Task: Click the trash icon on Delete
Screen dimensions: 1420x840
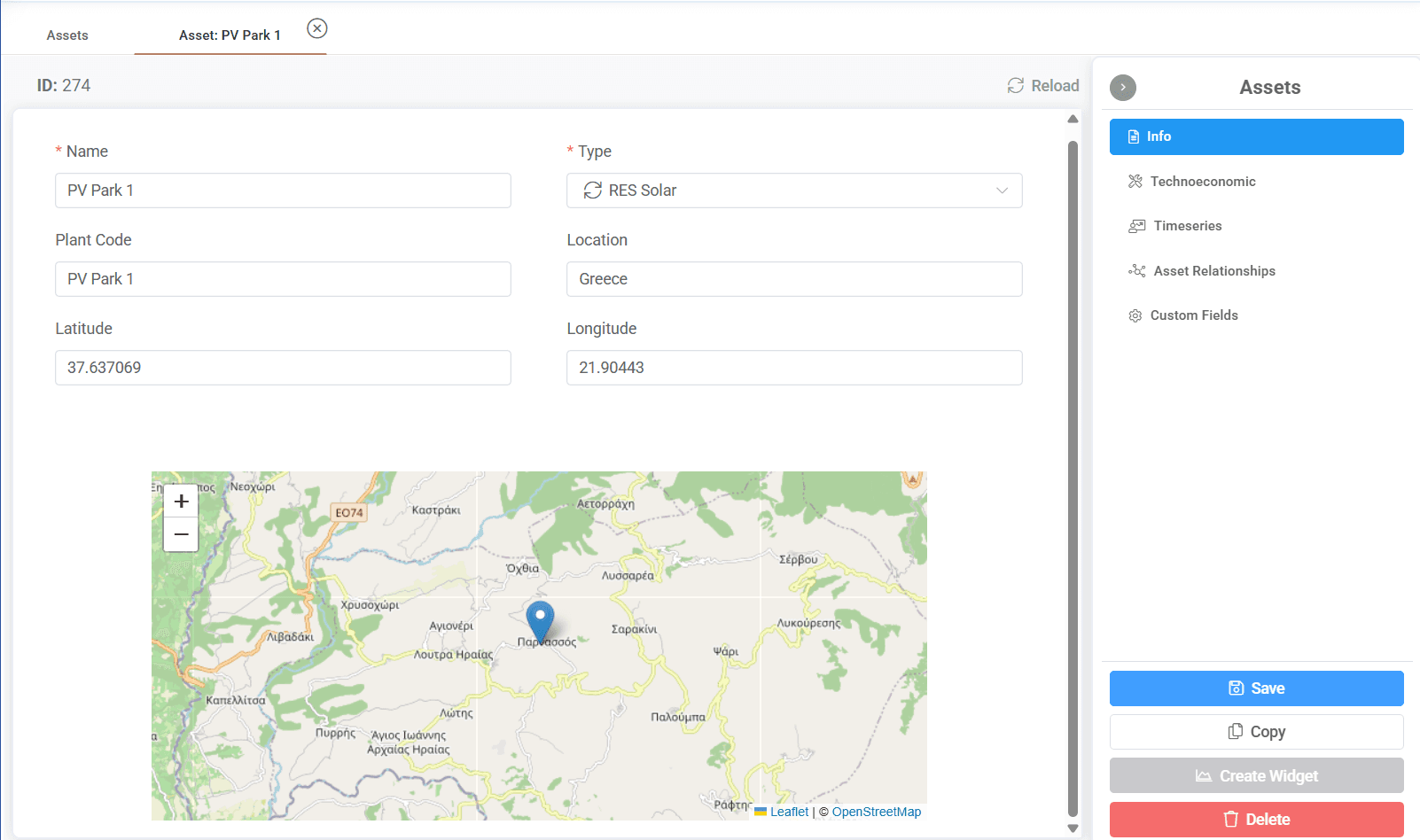Action: tap(1231, 819)
